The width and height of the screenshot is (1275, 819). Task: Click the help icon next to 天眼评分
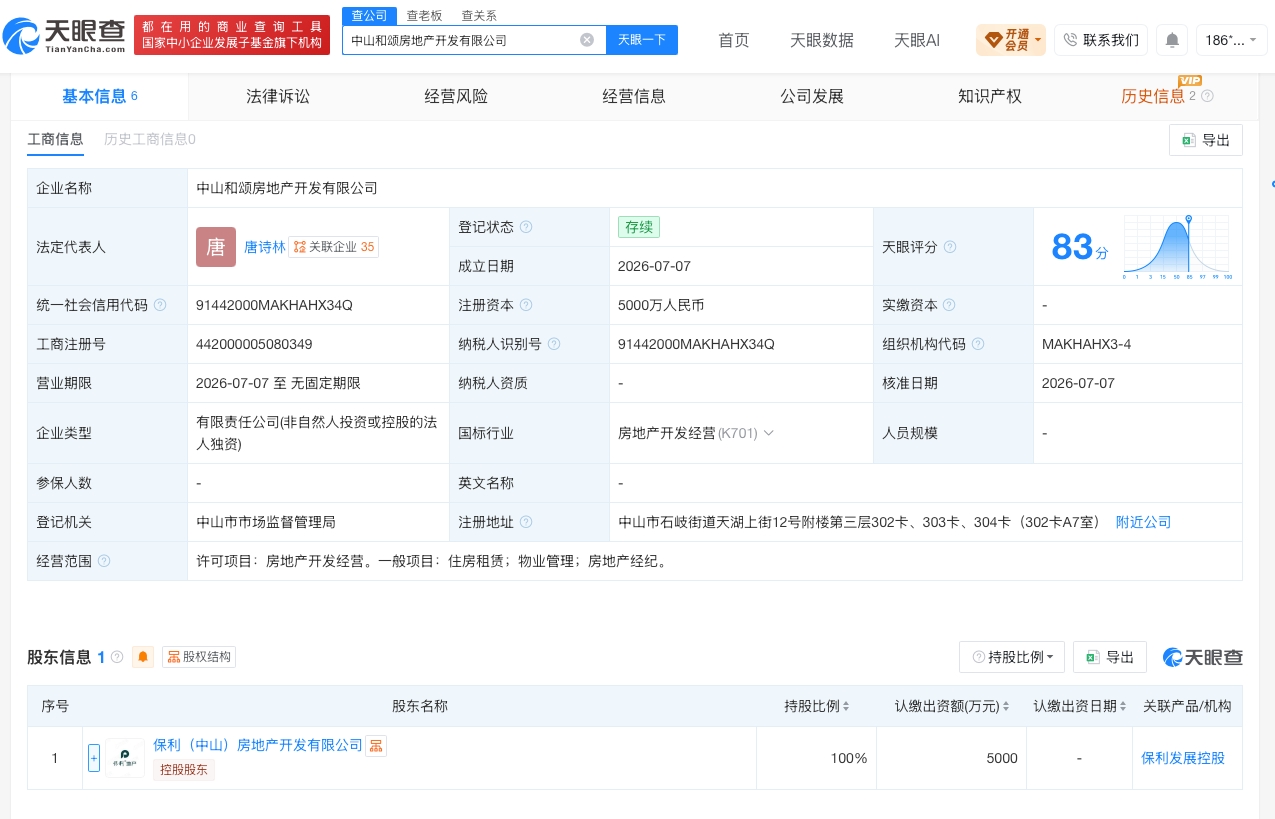coord(950,247)
